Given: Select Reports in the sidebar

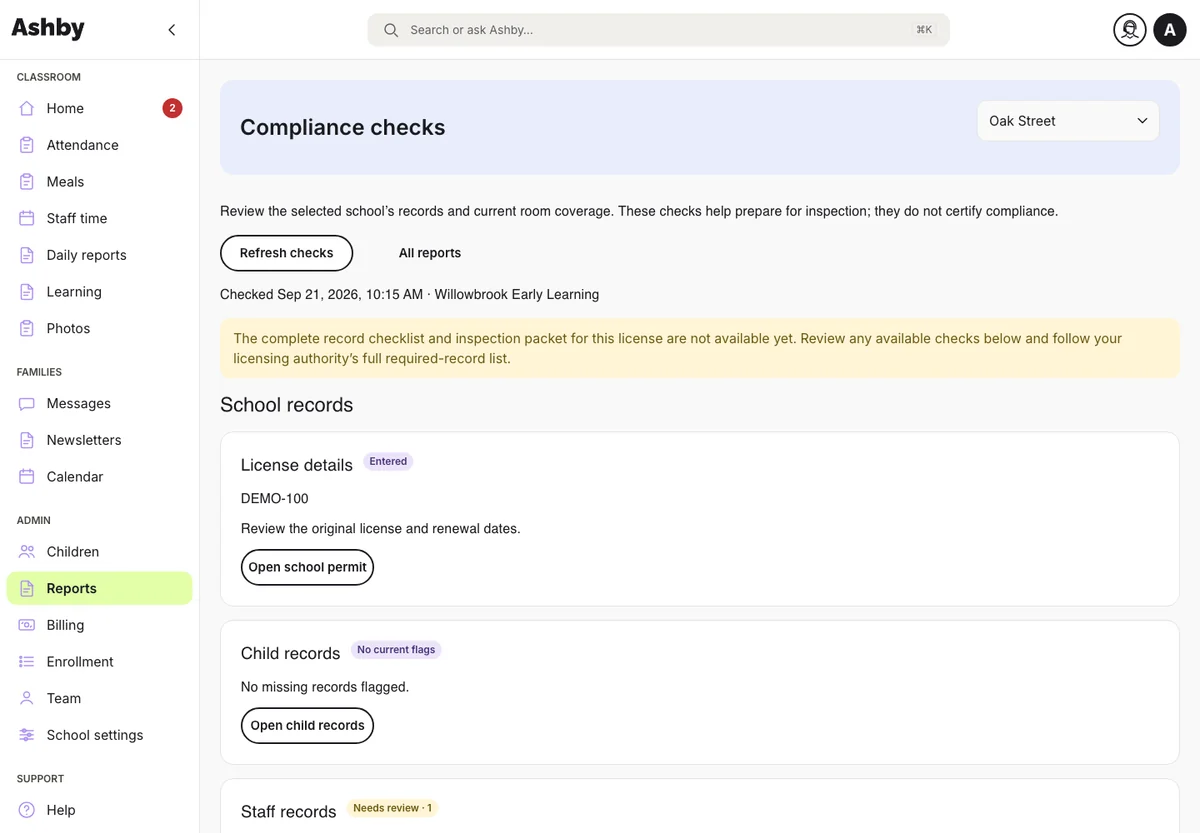Looking at the screenshot, I should pos(100,589).
